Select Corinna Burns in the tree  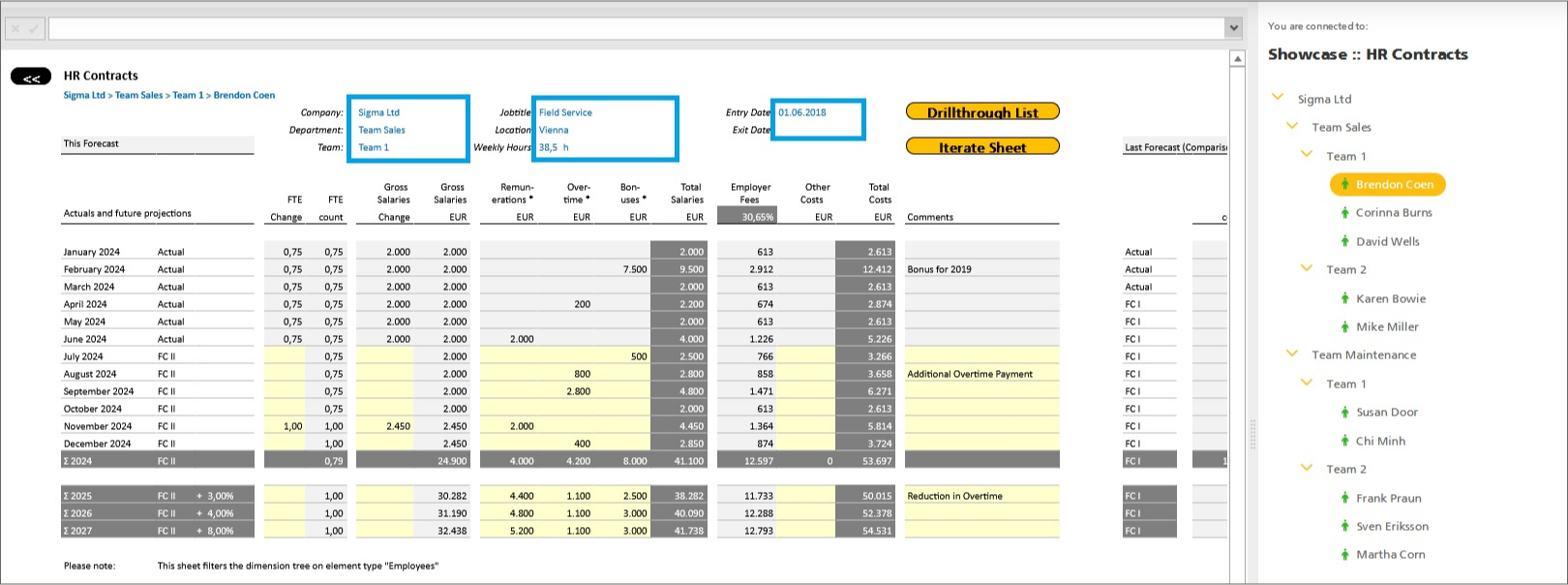1394,212
